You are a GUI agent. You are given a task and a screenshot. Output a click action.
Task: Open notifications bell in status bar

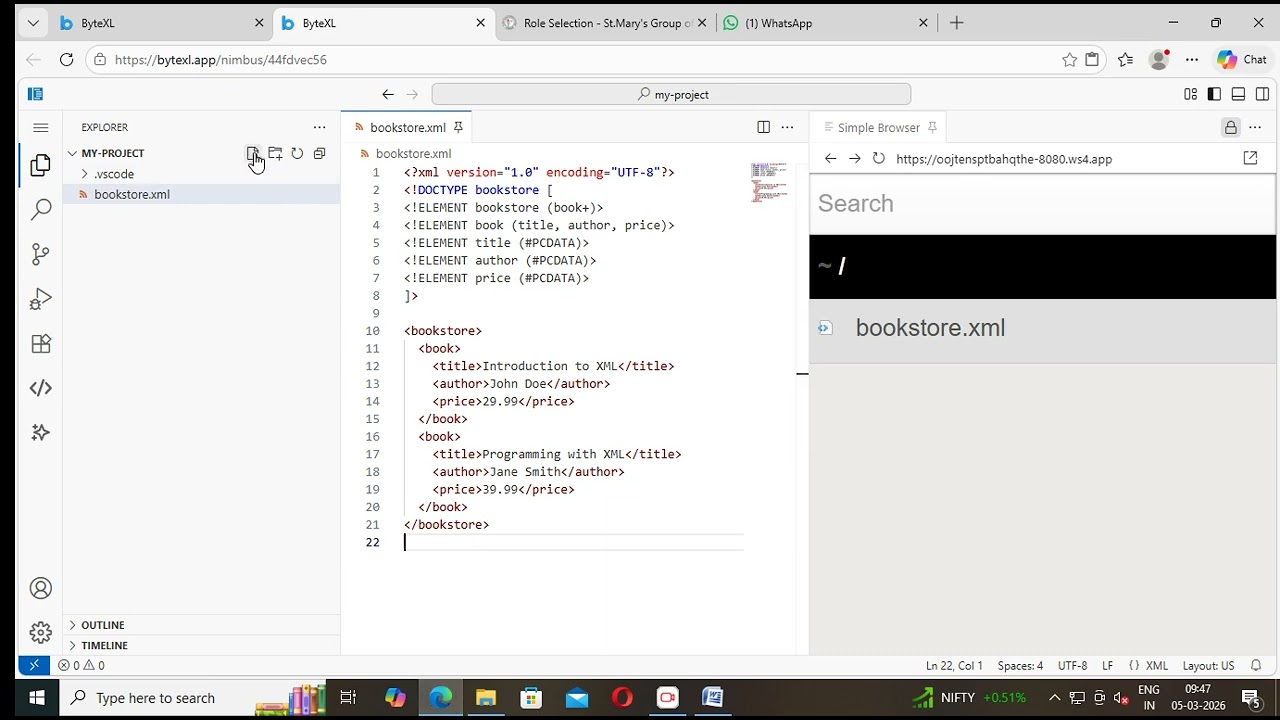[x=1256, y=665]
